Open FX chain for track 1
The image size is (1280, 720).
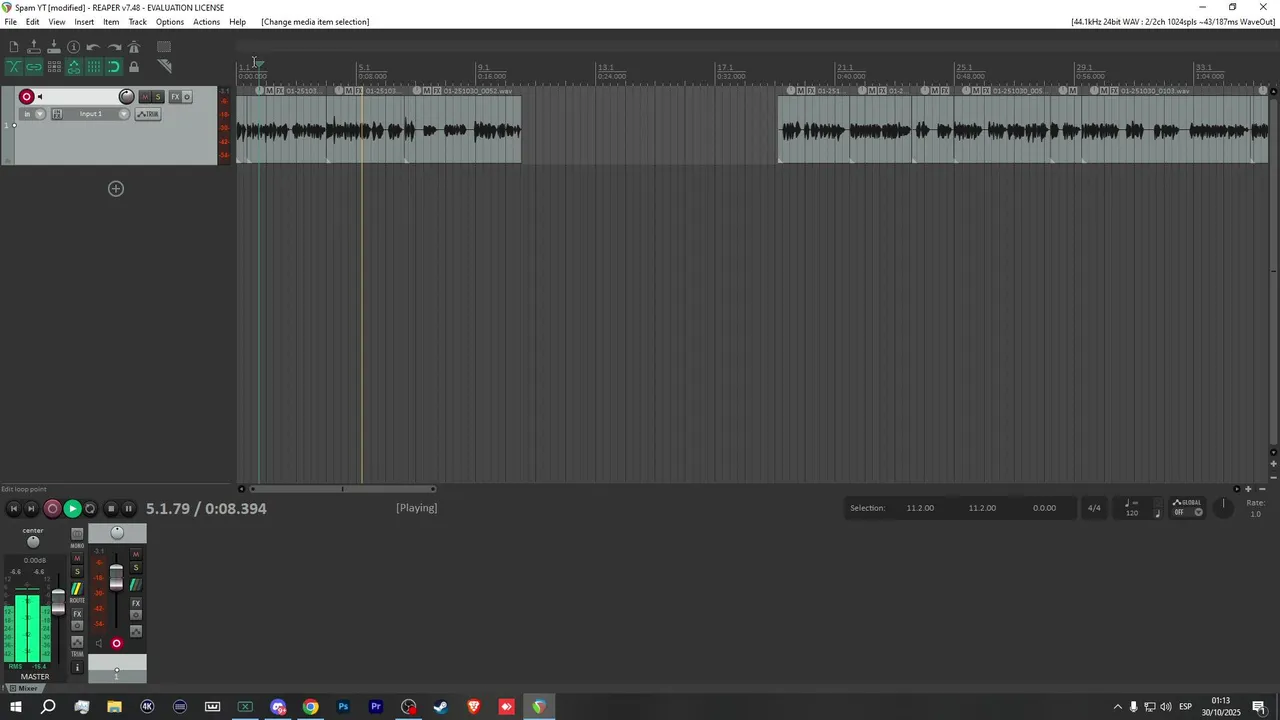[x=175, y=97]
